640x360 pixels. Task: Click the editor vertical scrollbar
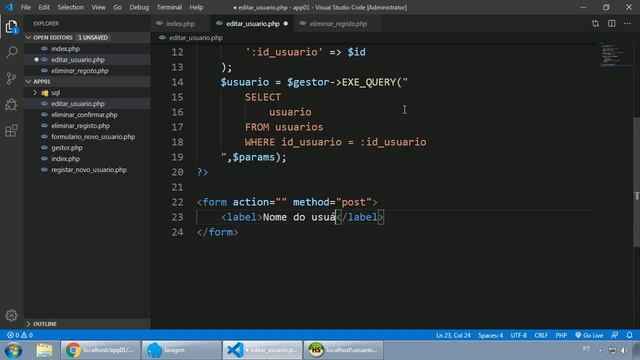(x=636, y=182)
